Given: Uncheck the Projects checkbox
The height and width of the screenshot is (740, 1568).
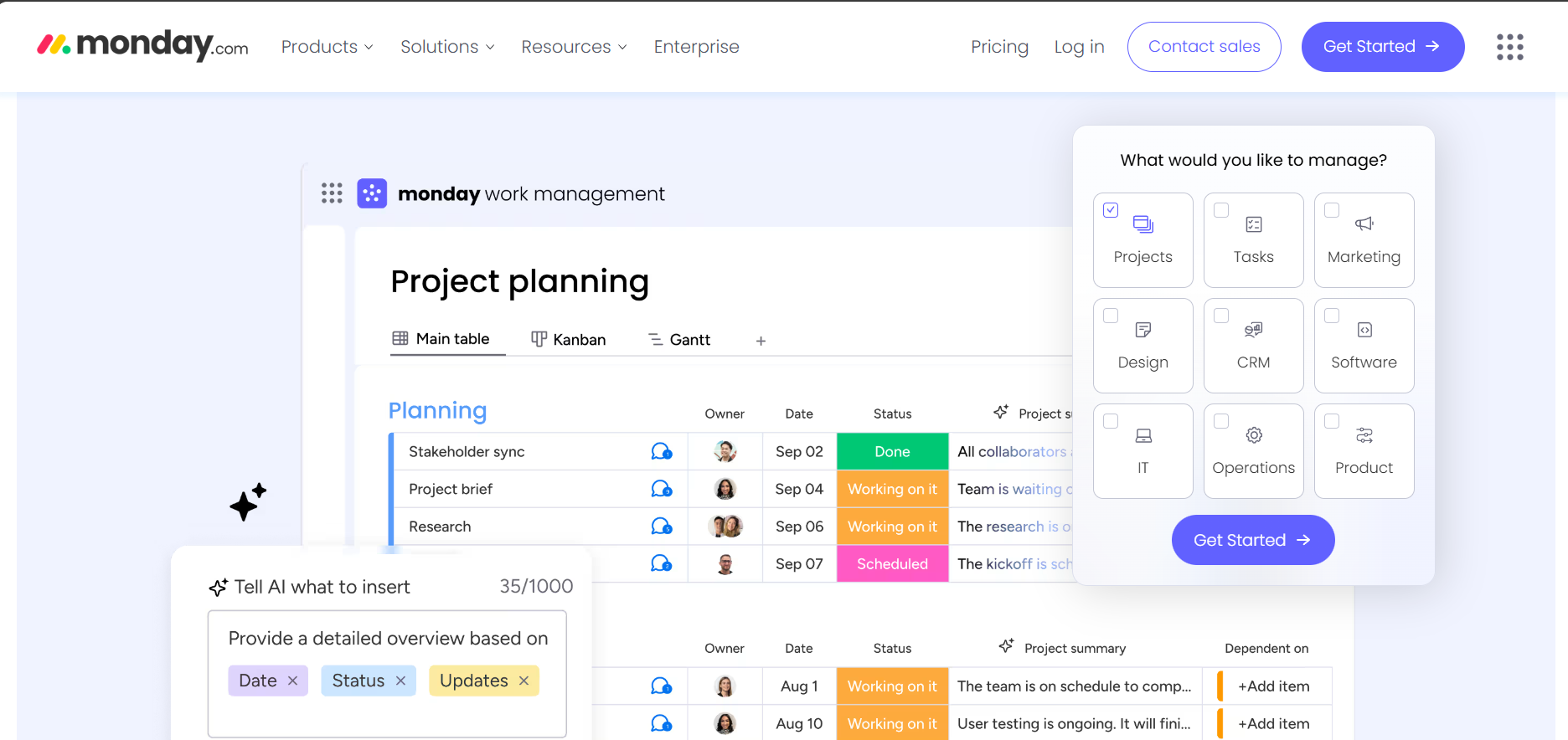Looking at the screenshot, I should tap(1111, 210).
